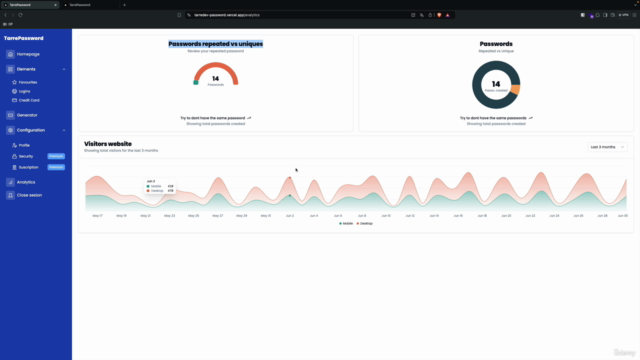This screenshot has width=640, height=360.
Task: Open the Analytics chart icon in sidebar
Action: click(11, 182)
